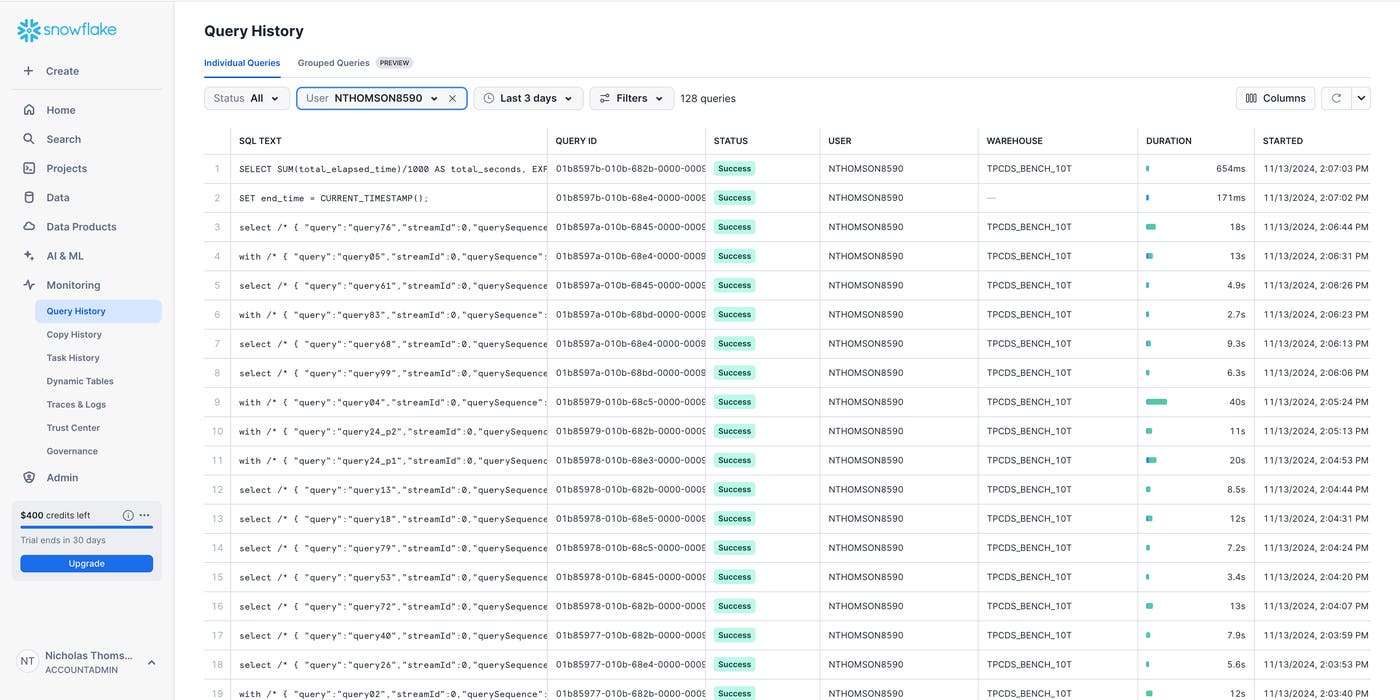Open the refresh options chevron
Screen dimensions: 1400x700
1360,98
